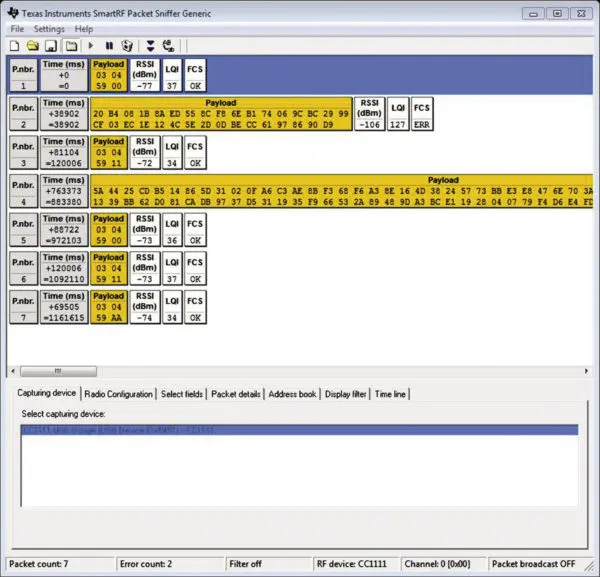This screenshot has height=577, width=600.
Task: Open the Settings menu
Action: click(x=49, y=29)
